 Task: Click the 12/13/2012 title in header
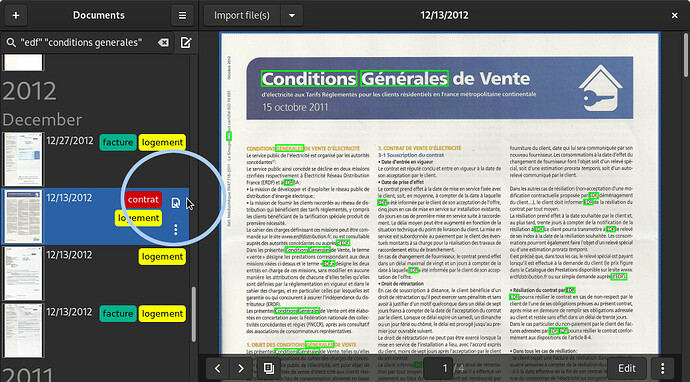coord(444,15)
